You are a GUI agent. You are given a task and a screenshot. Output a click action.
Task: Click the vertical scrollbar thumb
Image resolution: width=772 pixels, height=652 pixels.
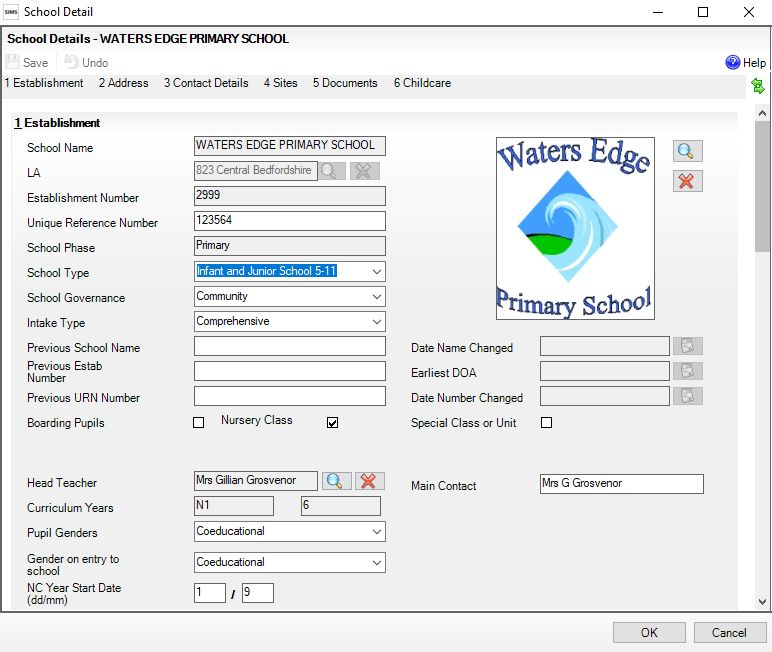coord(762,187)
